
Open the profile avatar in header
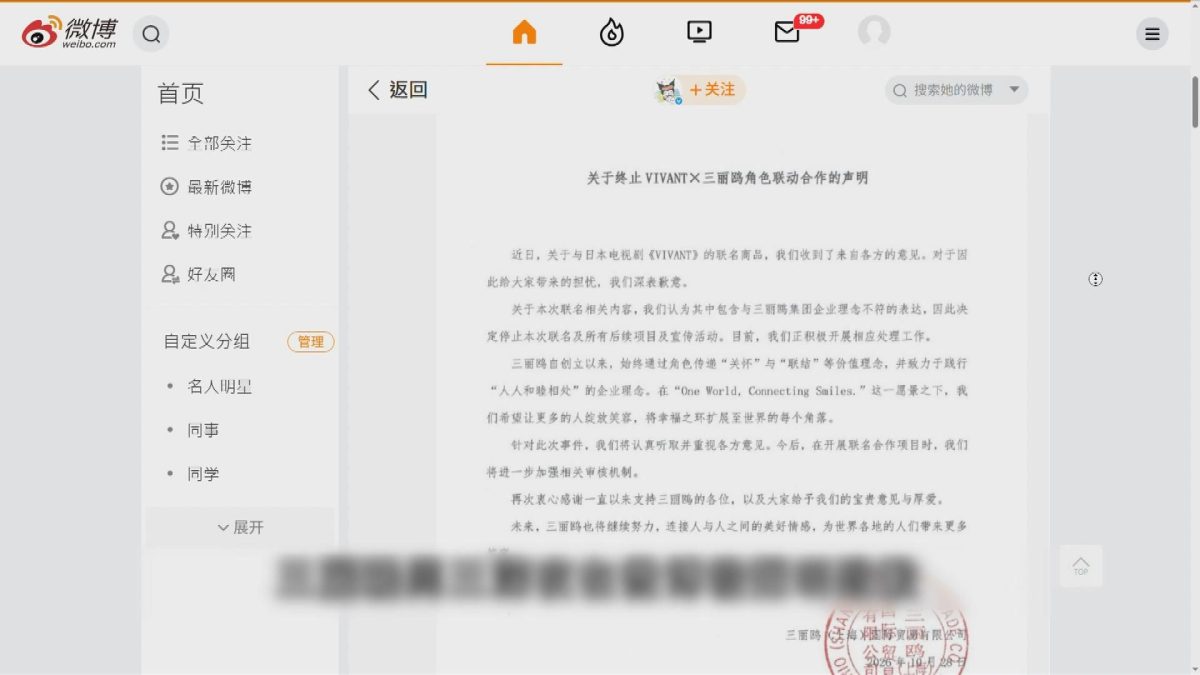(x=874, y=32)
